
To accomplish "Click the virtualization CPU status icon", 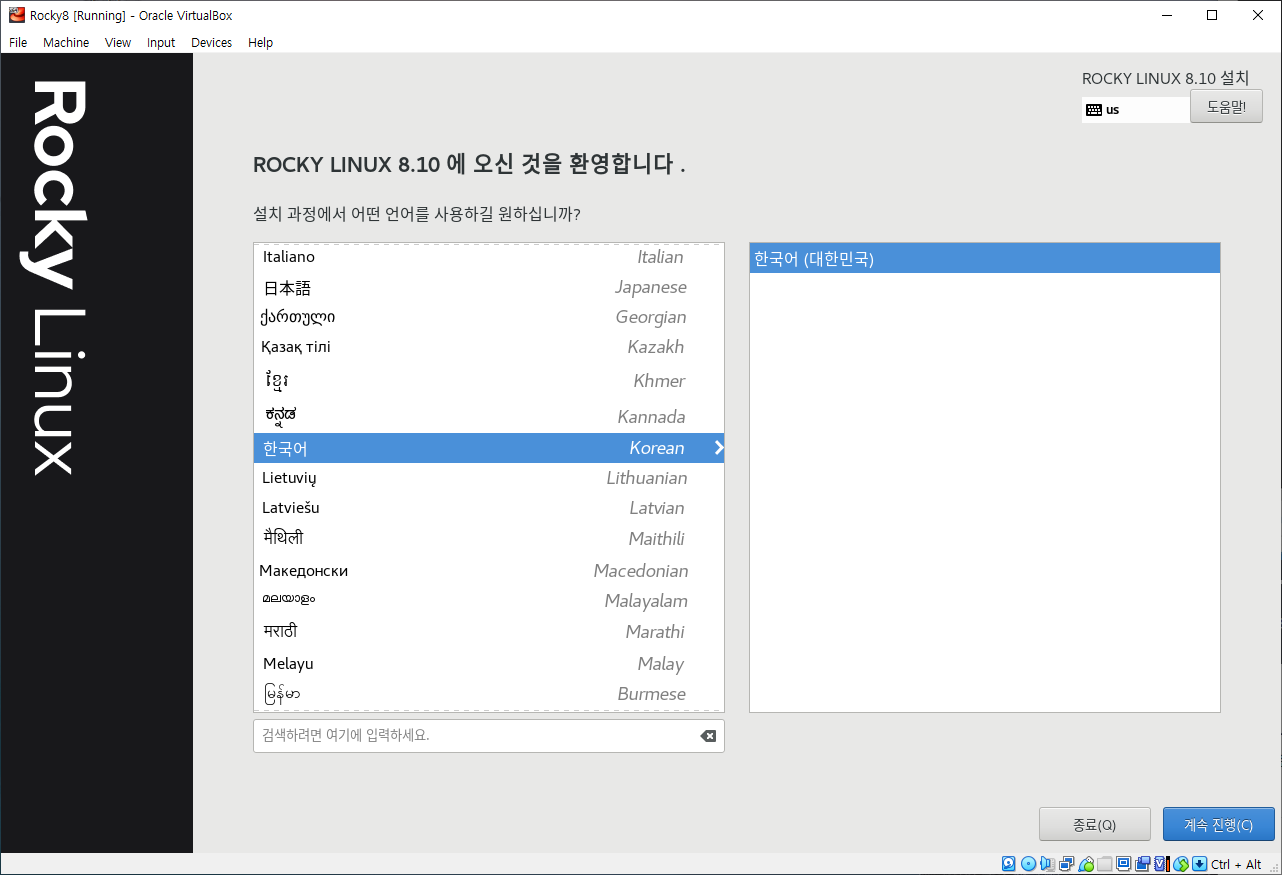I will point(1162,864).
